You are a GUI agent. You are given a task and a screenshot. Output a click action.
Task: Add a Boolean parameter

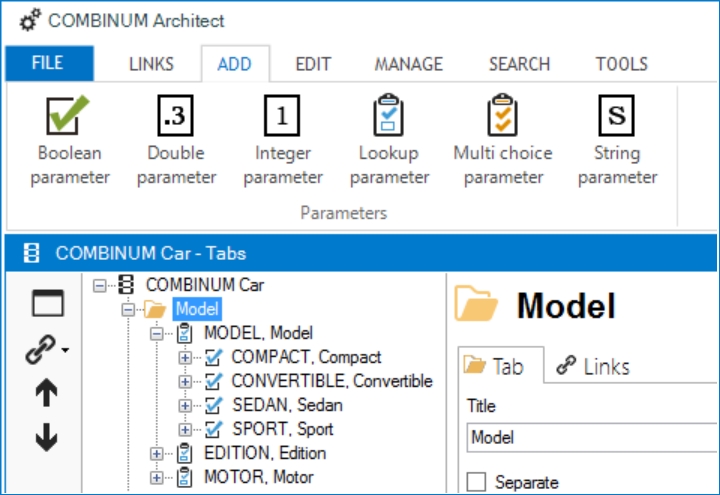[70, 141]
